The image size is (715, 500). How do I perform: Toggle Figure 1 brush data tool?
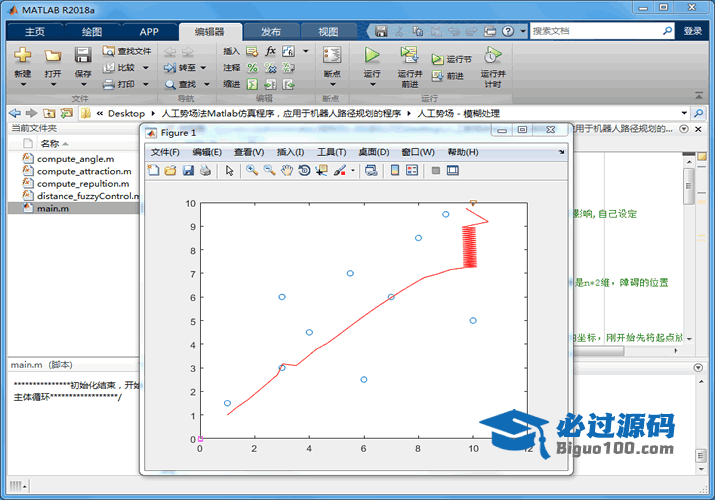[x=340, y=170]
